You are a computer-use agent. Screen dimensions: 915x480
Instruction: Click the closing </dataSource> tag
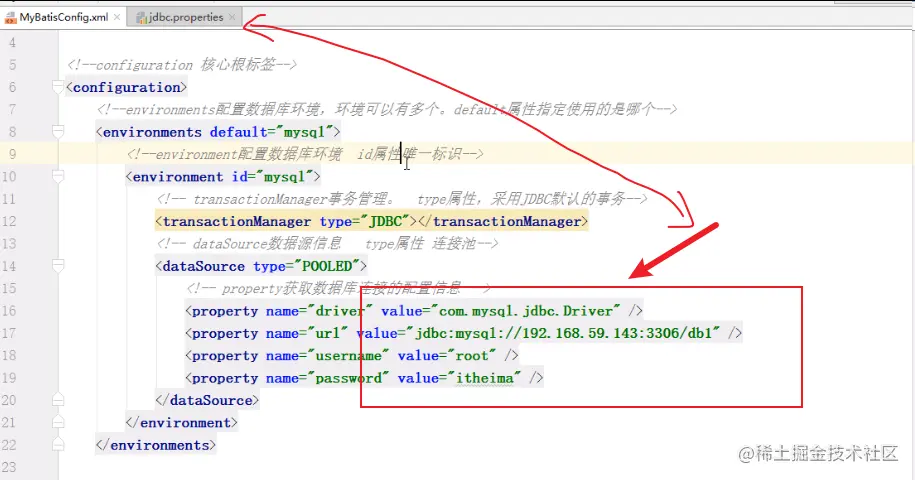click(207, 400)
